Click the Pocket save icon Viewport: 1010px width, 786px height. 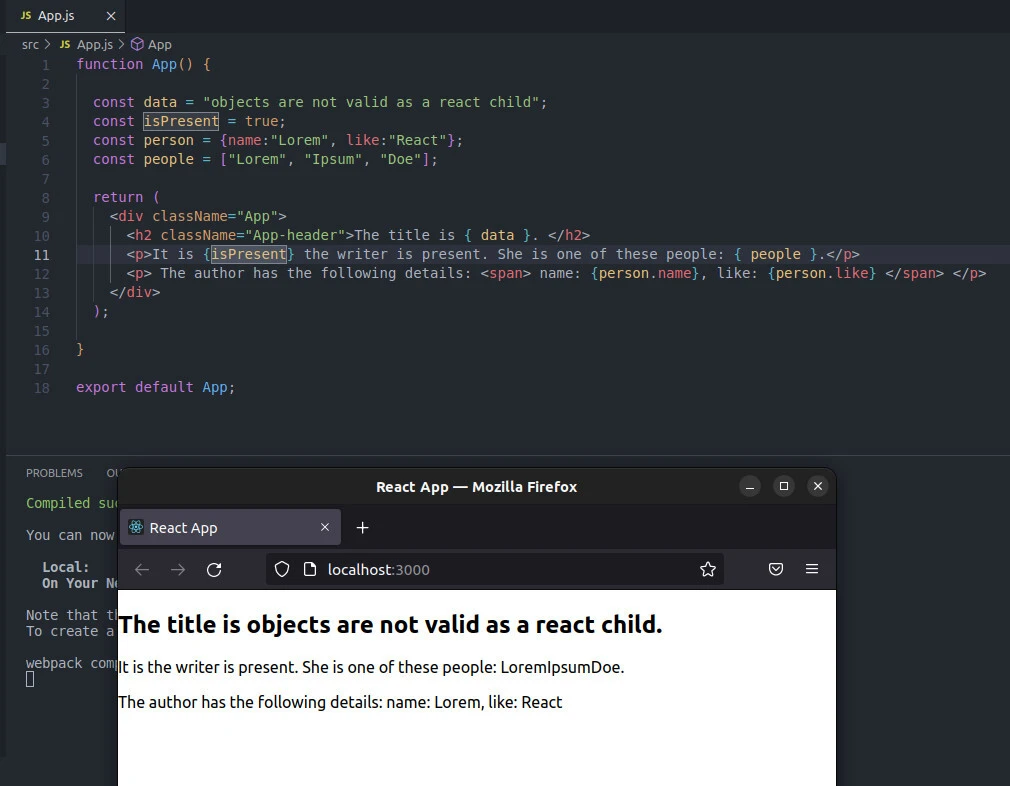[x=776, y=570]
